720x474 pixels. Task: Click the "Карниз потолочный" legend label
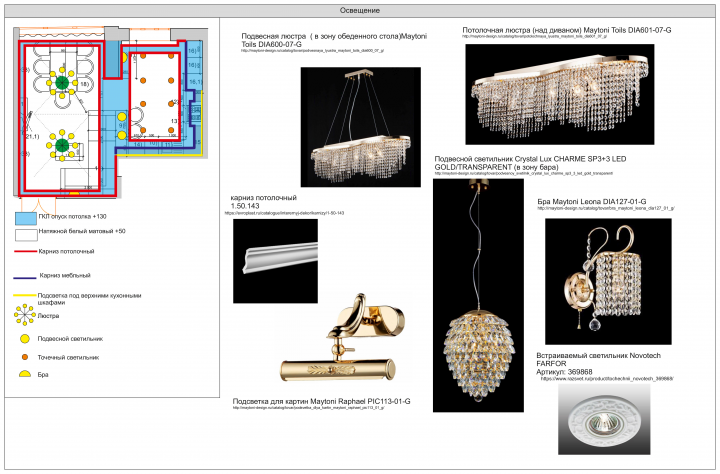66,251
